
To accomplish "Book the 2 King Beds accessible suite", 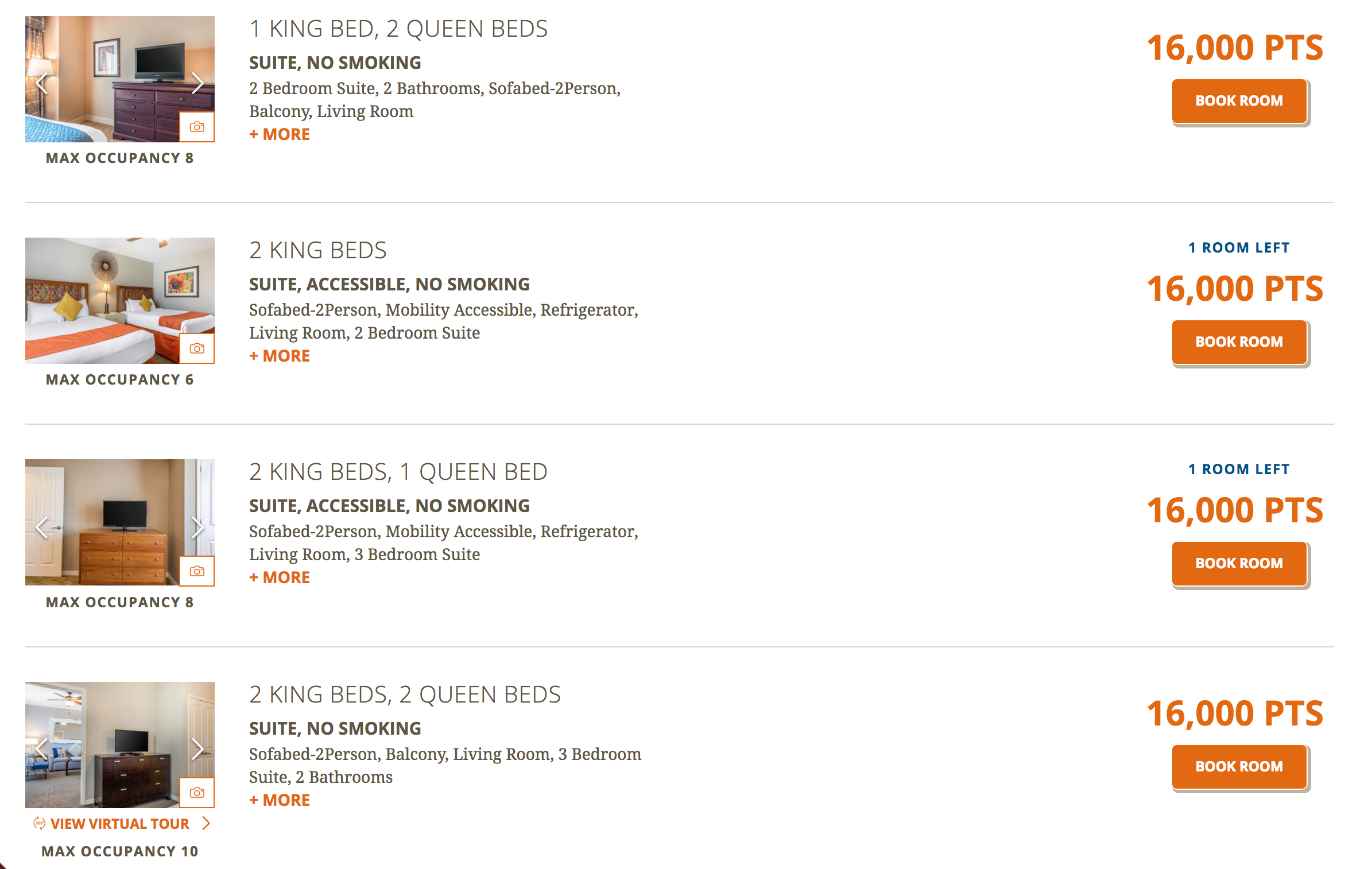I will [1240, 343].
